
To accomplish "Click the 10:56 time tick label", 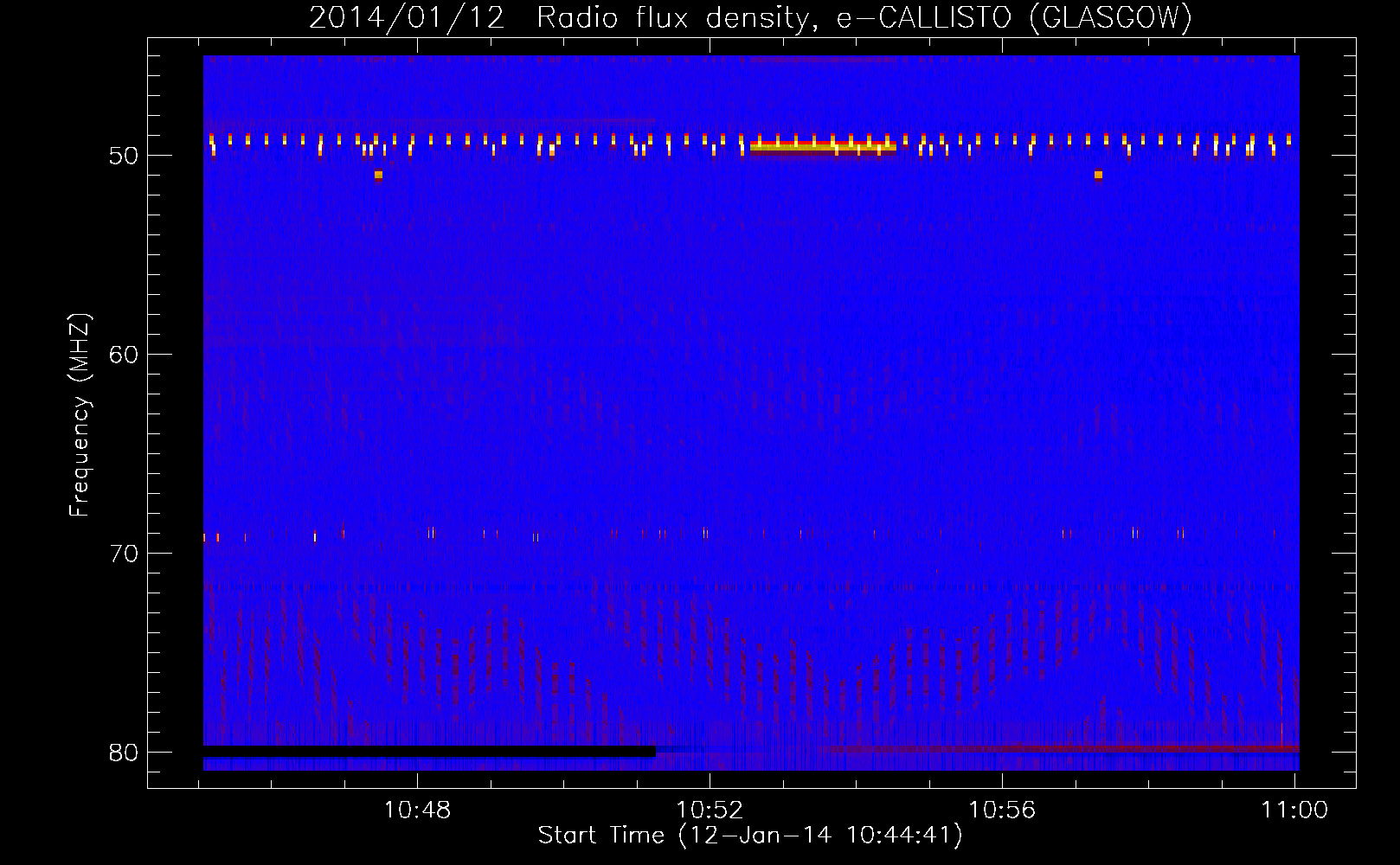I will pos(1002,811).
